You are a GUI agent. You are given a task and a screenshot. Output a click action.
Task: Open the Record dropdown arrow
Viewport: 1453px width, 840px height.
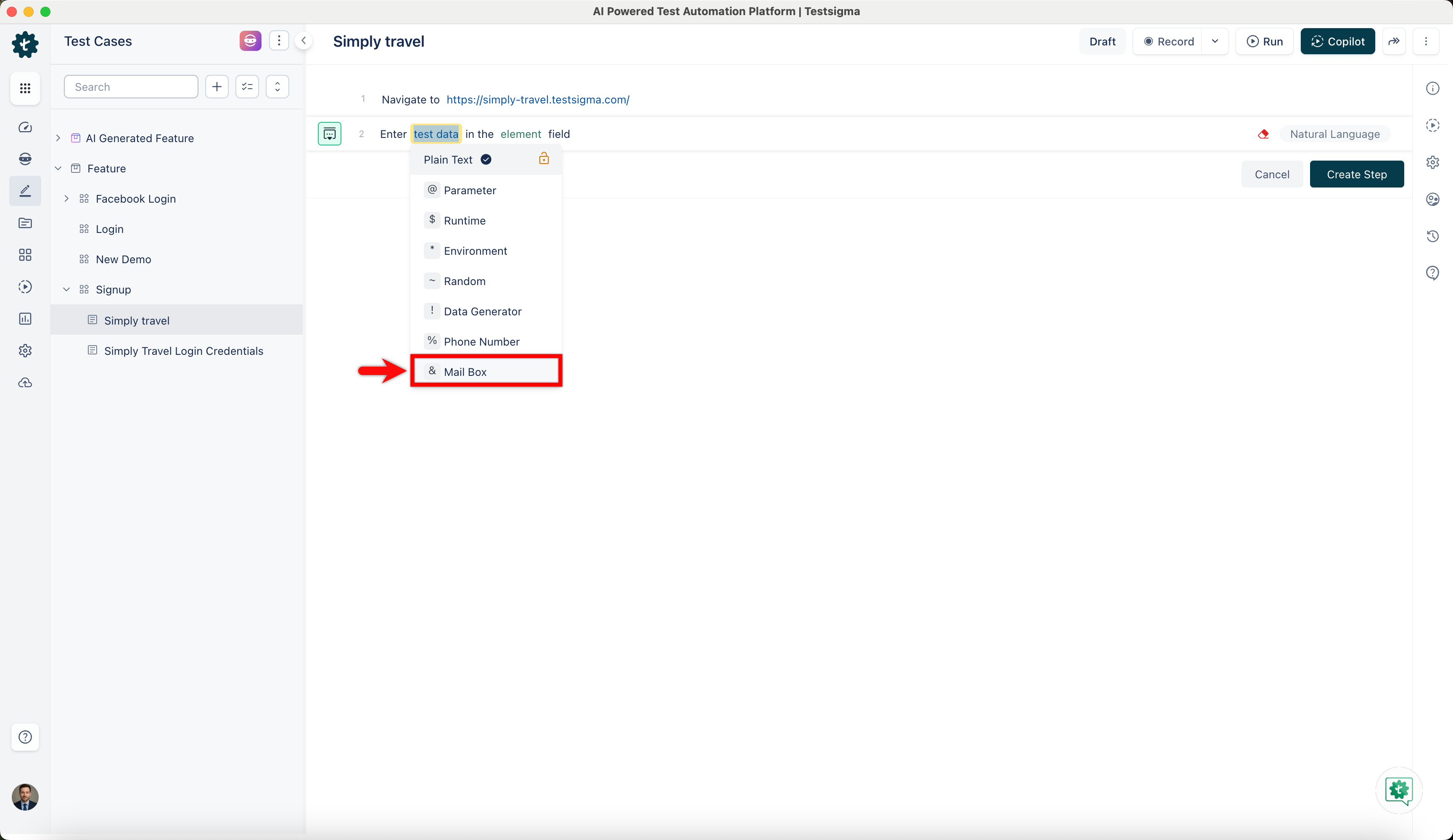pyautogui.click(x=1215, y=42)
